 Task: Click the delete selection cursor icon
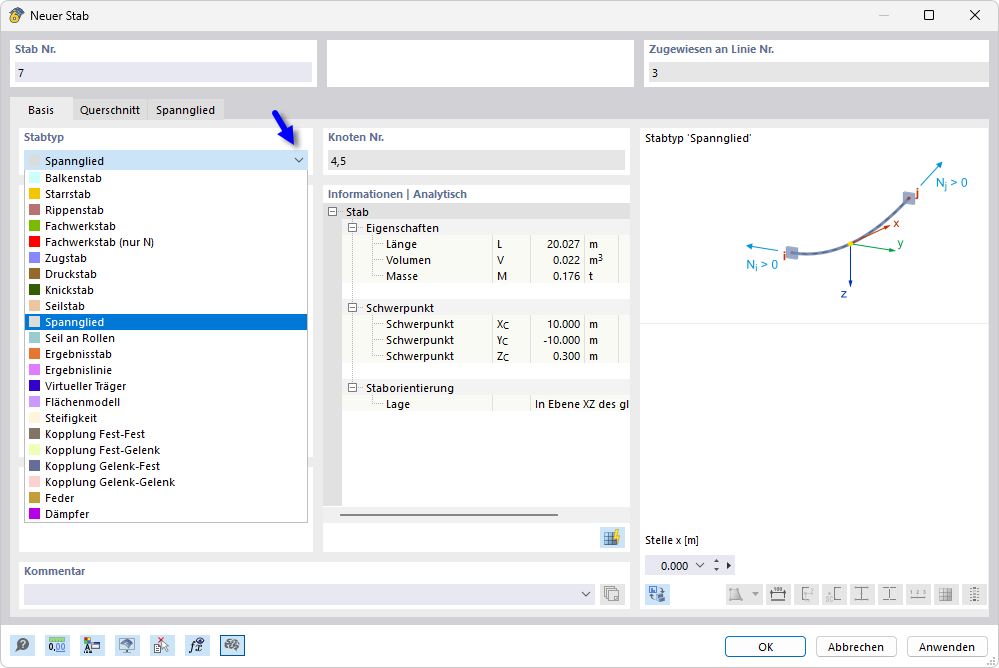click(x=162, y=646)
